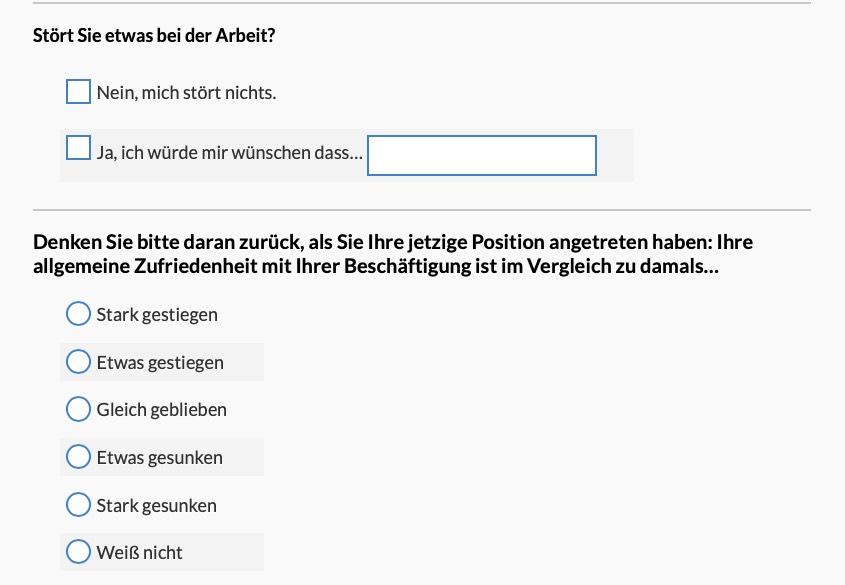845x585 pixels.
Task: Select the "Gleich geblieben" radio option
Action: pyautogui.click(x=78, y=409)
